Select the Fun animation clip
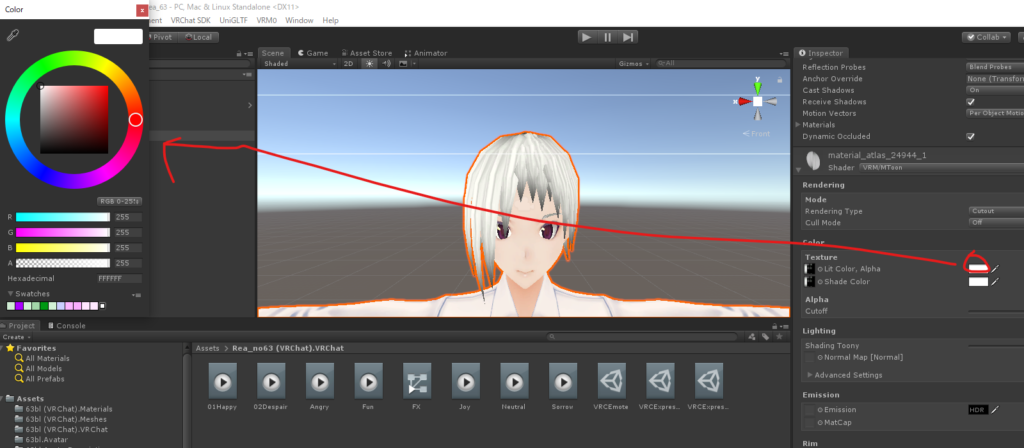 click(368, 381)
